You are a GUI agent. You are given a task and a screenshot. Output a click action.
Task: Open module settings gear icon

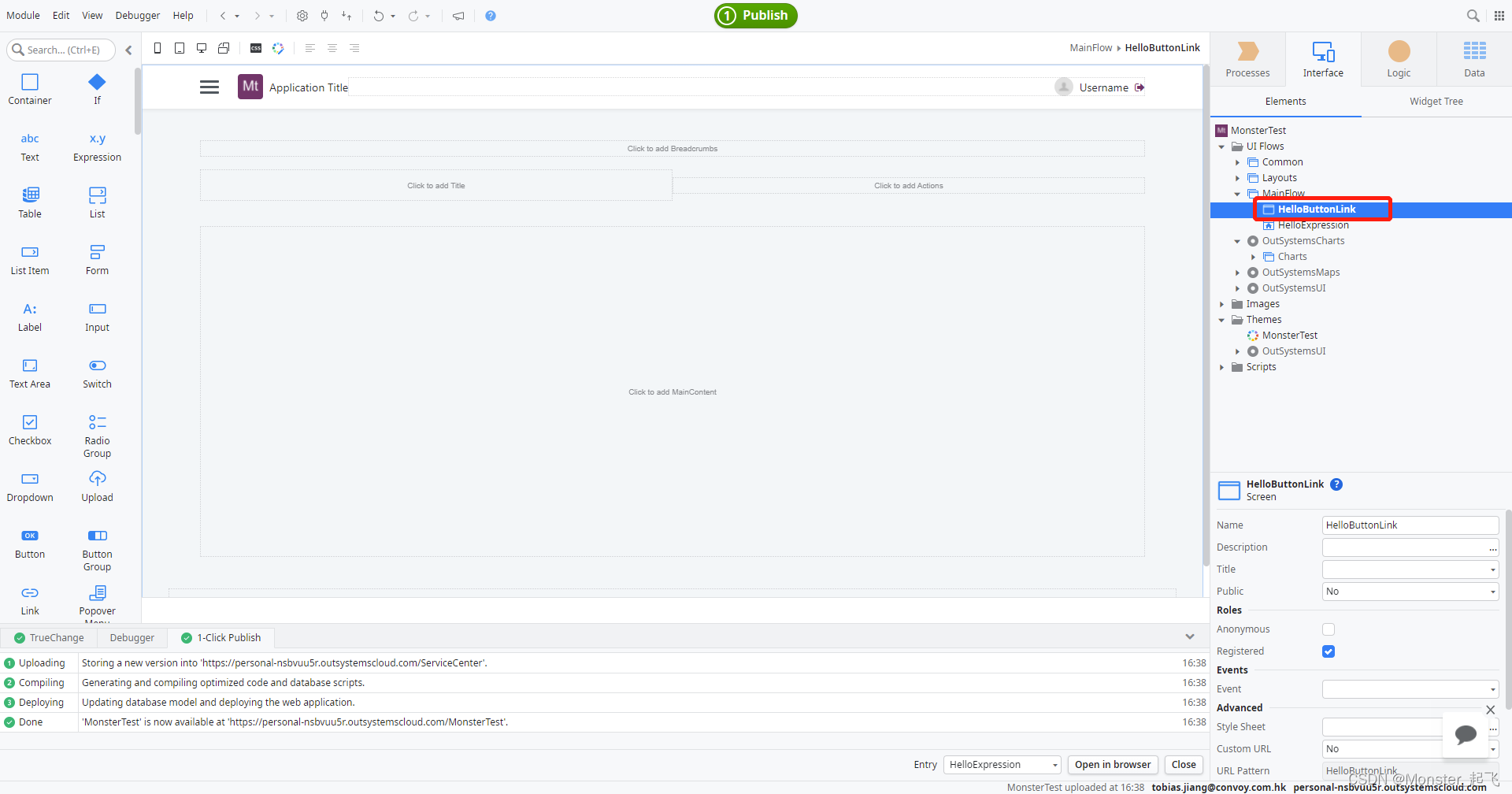coord(302,16)
